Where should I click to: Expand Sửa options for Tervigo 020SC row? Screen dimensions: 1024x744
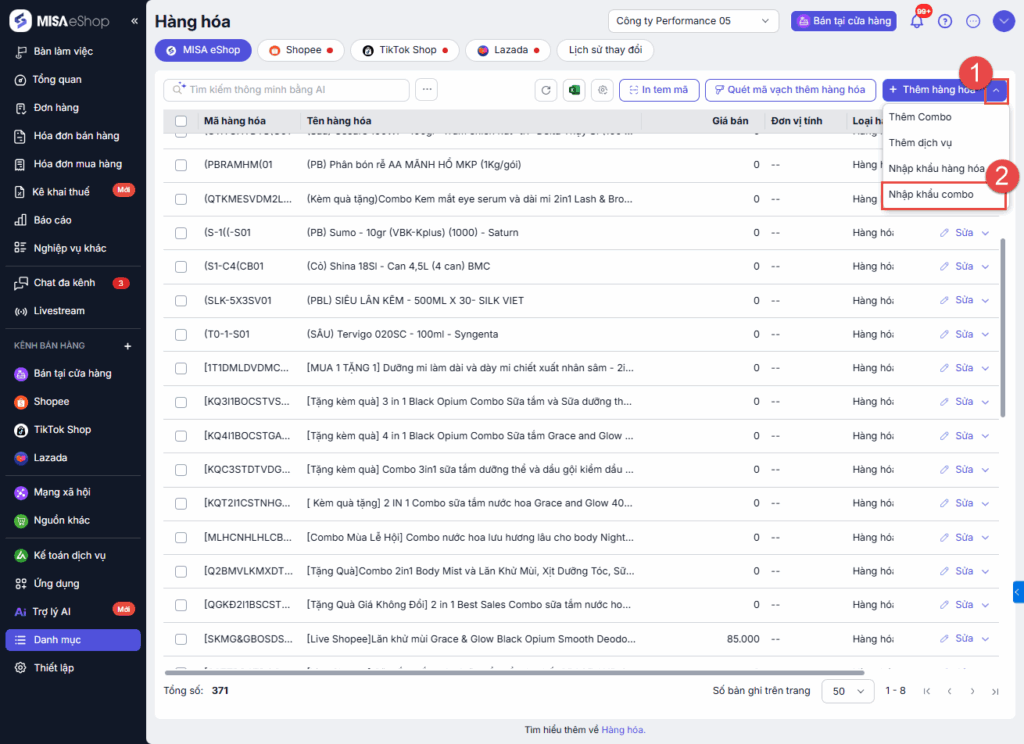pos(985,334)
